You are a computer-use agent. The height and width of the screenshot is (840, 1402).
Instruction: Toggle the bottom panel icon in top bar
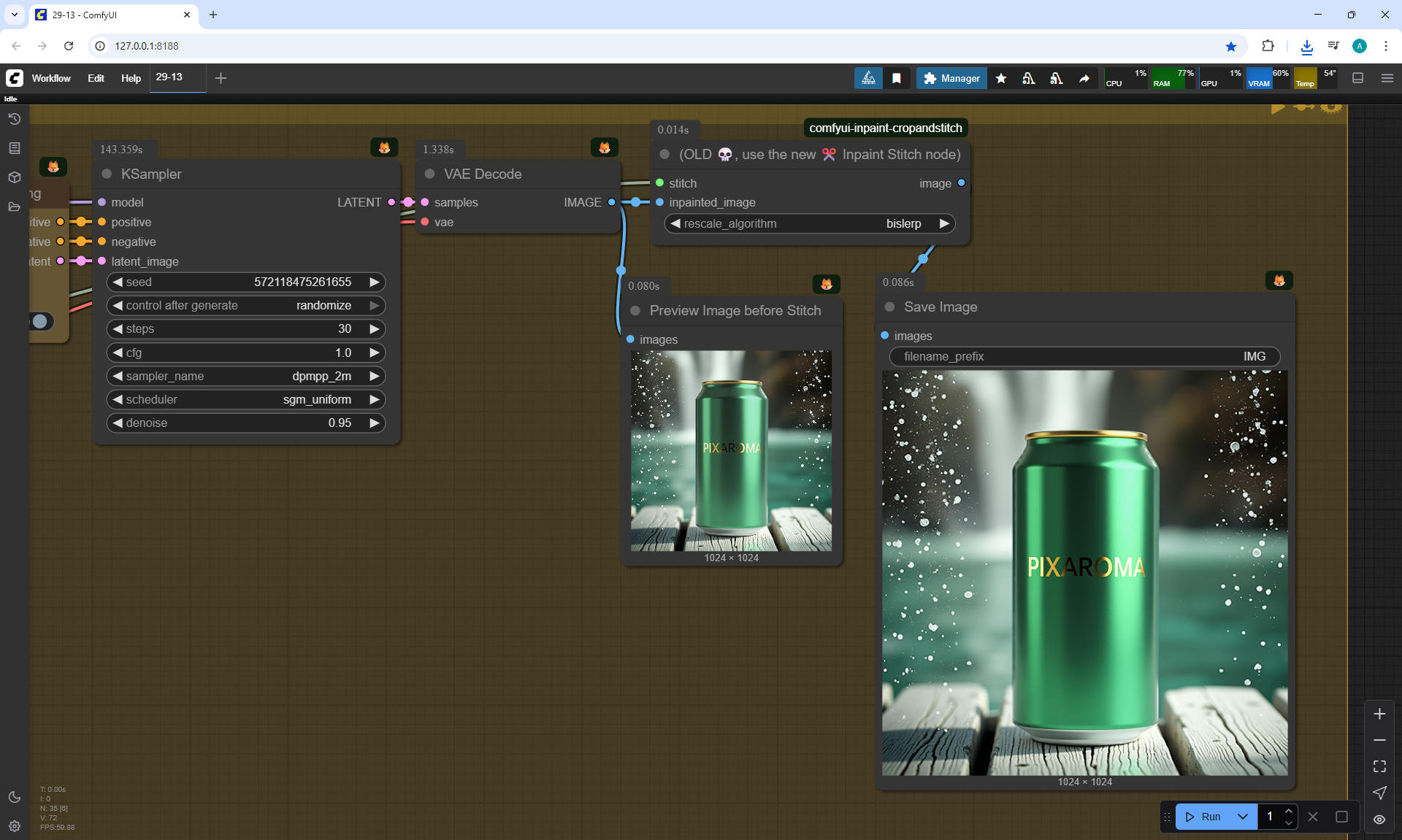[x=1357, y=78]
